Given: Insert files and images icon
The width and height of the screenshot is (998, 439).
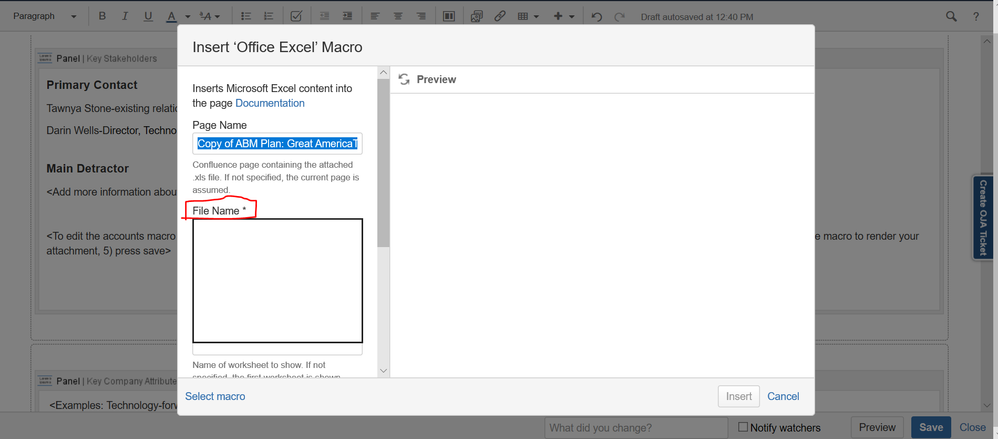Looking at the screenshot, I should tap(477, 17).
